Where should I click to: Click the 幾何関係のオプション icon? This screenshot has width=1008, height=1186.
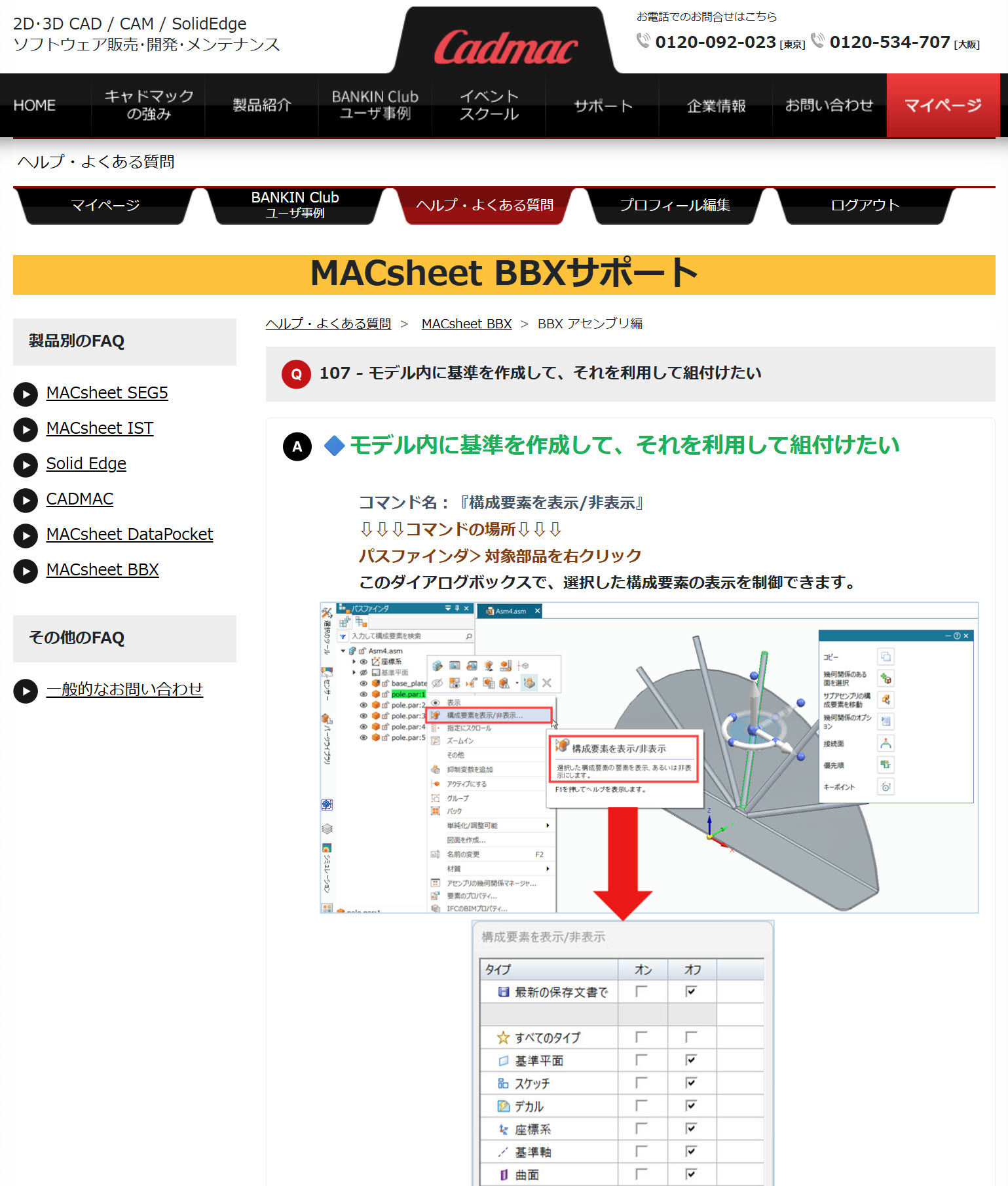(886, 721)
